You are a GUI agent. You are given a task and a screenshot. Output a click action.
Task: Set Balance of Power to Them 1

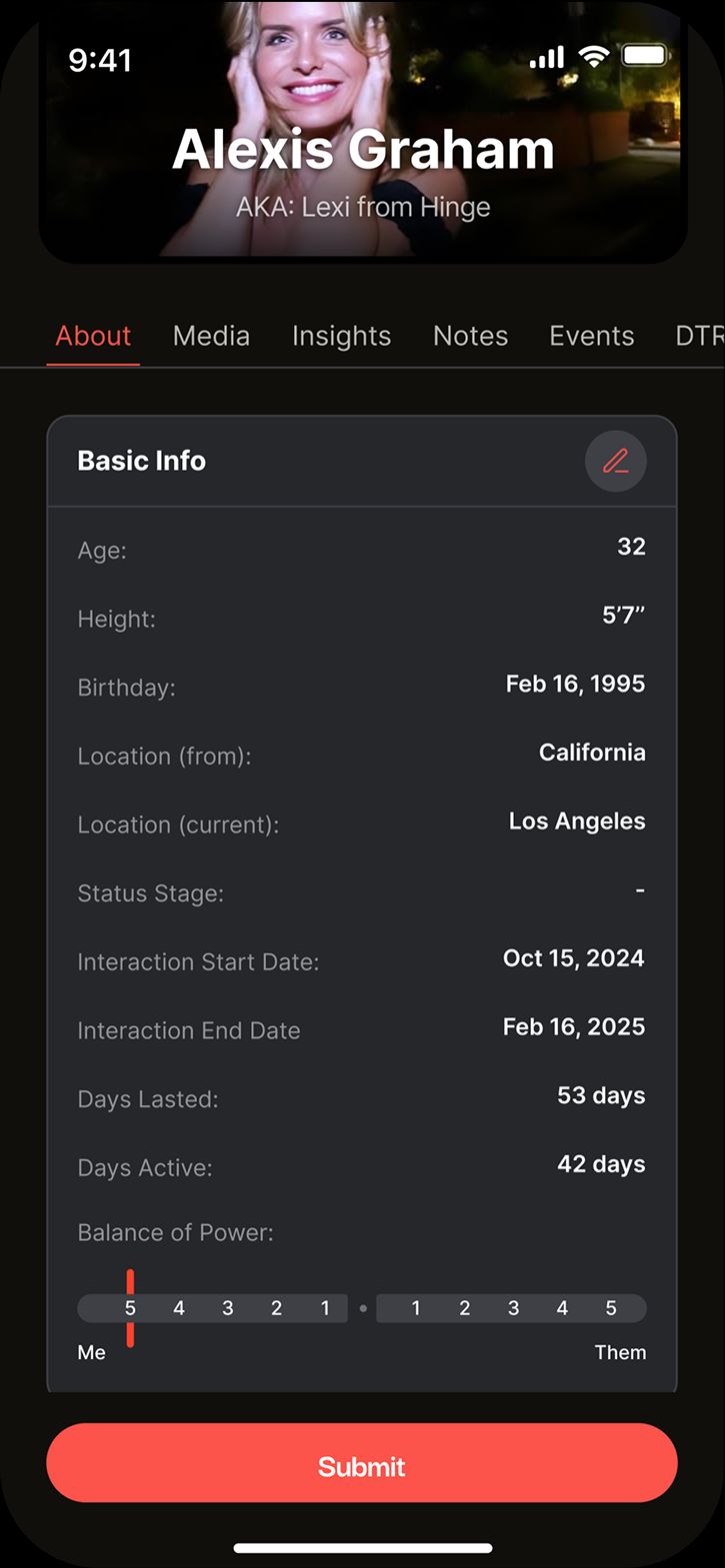pyautogui.click(x=416, y=1308)
